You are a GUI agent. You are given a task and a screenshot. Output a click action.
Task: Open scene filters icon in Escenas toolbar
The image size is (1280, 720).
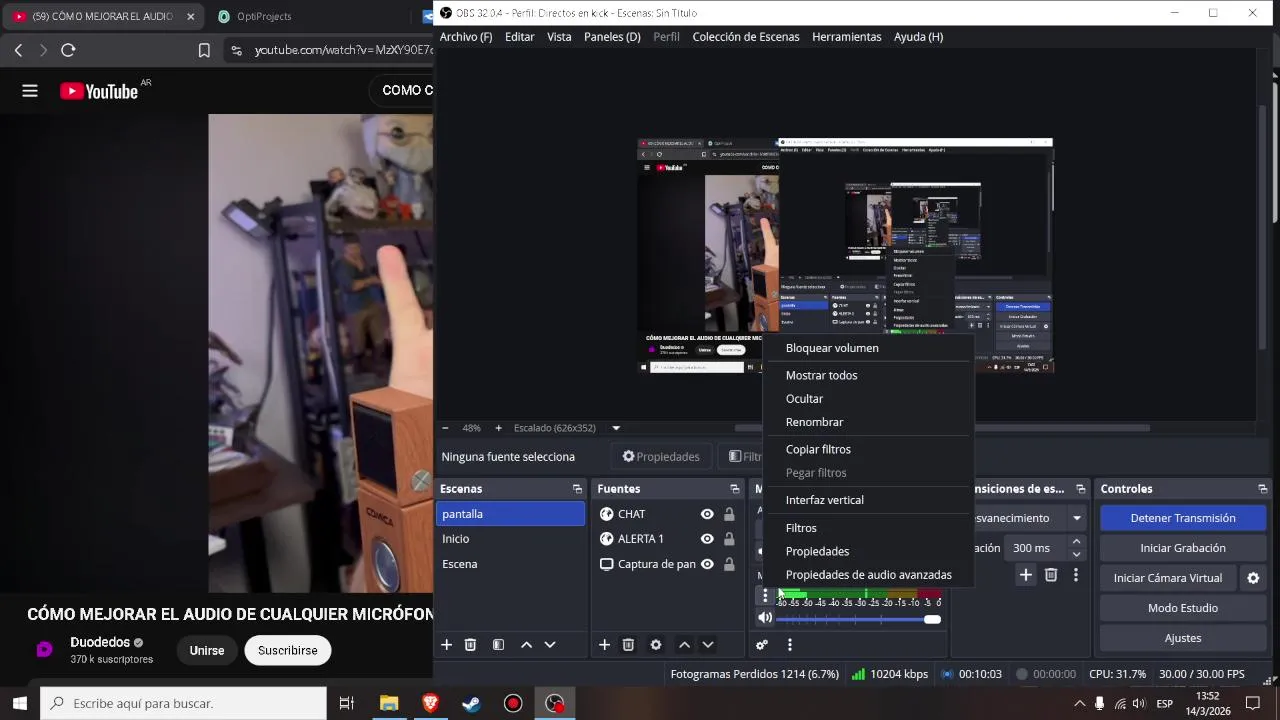point(498,645)
